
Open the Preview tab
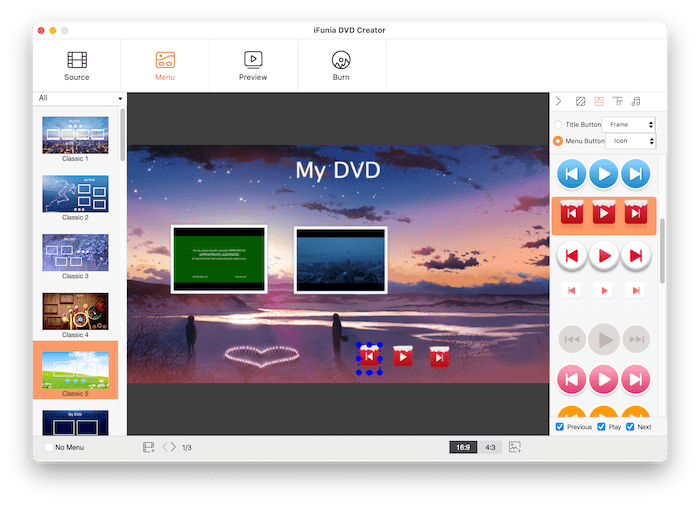coord(253,66)
